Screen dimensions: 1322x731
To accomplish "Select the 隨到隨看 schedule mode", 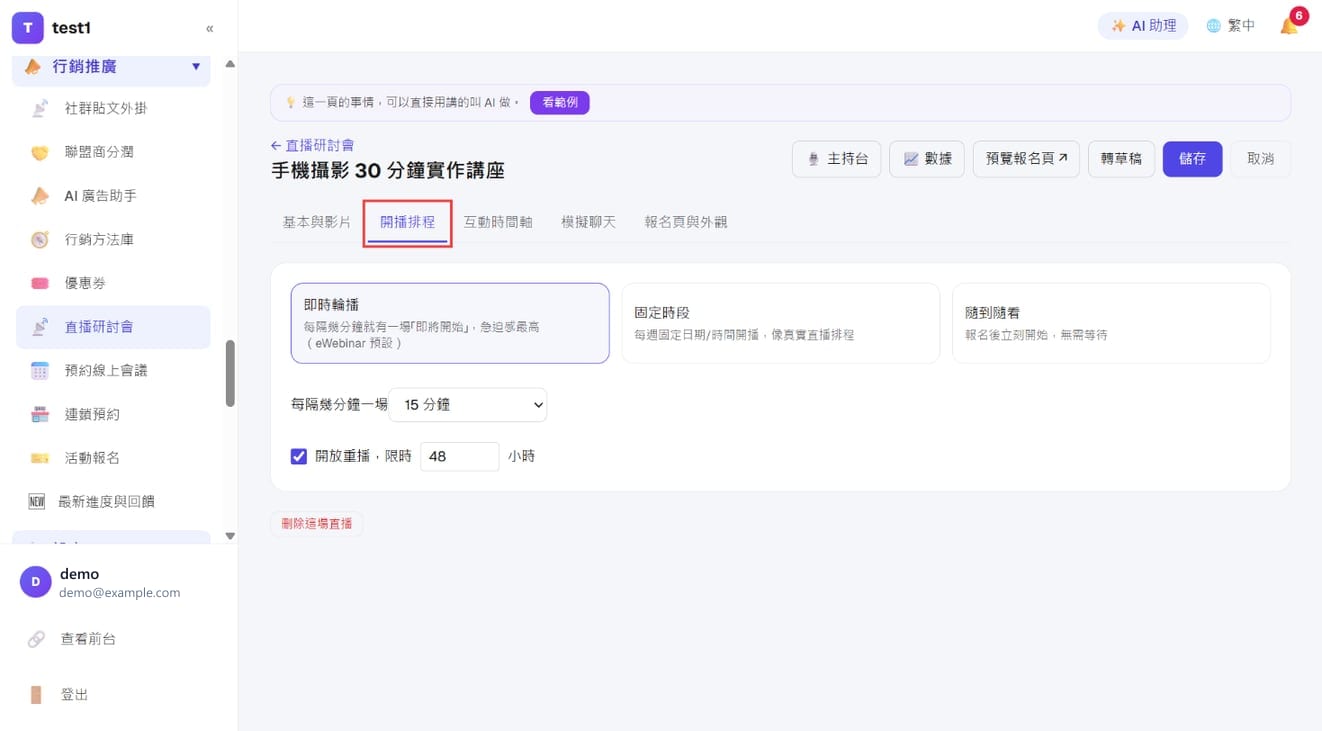I will (1111, 323).
